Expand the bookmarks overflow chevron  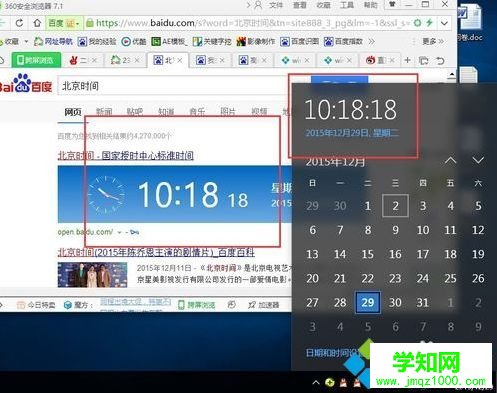[x=371, y=41]
